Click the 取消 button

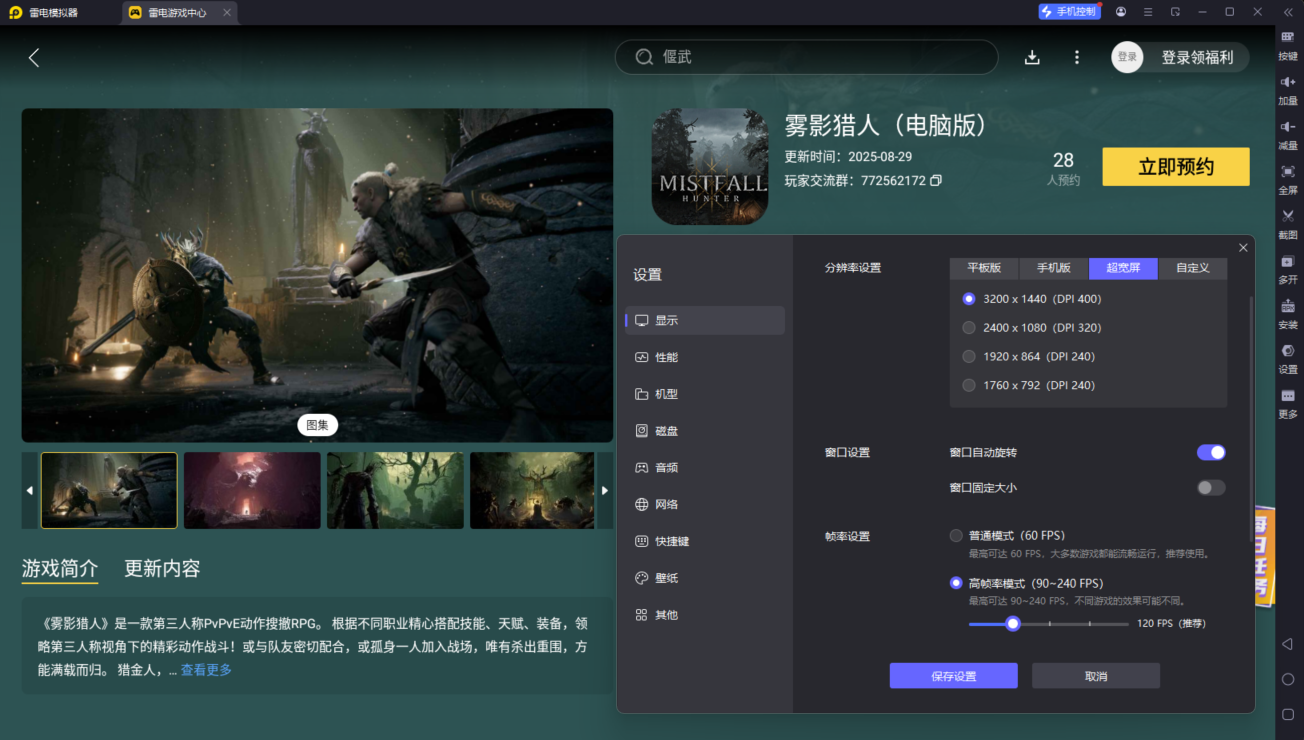point(1096,676)
